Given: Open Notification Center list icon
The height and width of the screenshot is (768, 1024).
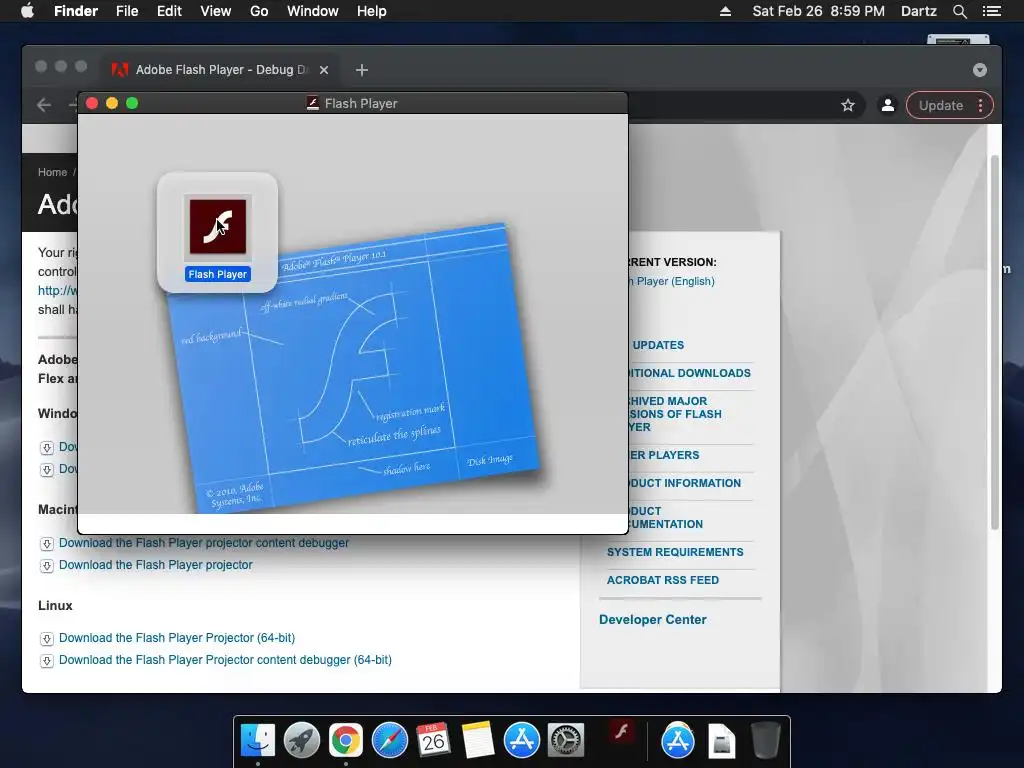Looking at the screenshot, I should click(992, 11).
